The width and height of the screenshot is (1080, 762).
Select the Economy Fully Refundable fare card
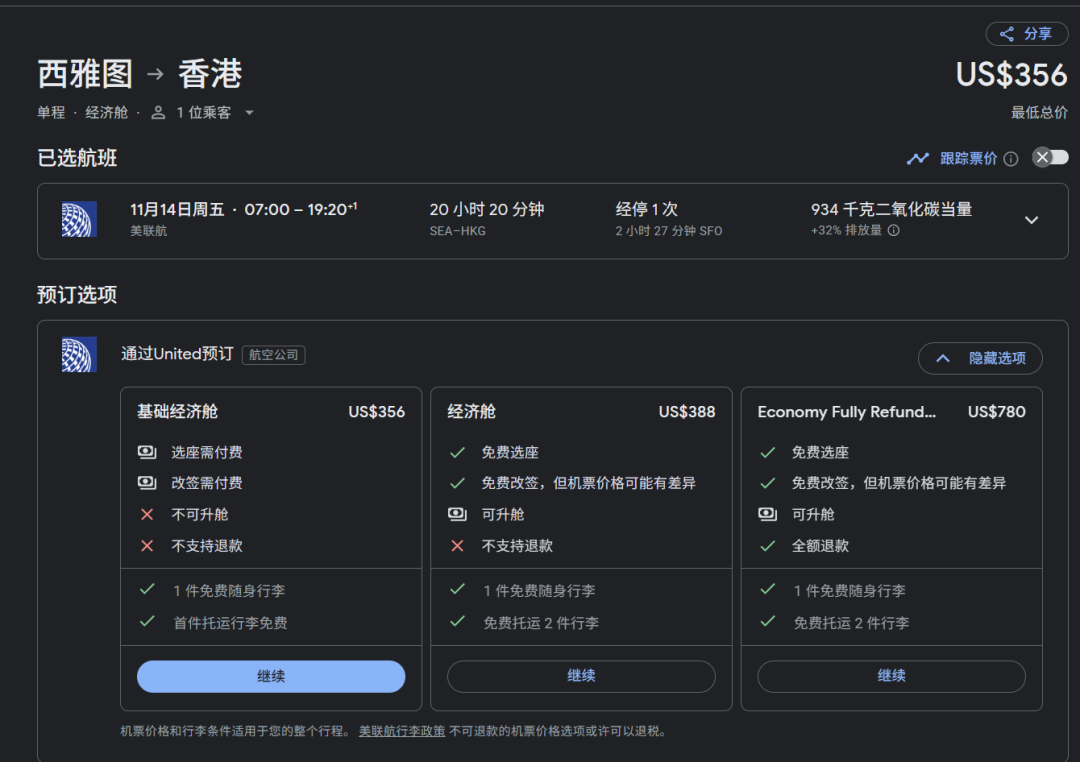coord(891,500)
